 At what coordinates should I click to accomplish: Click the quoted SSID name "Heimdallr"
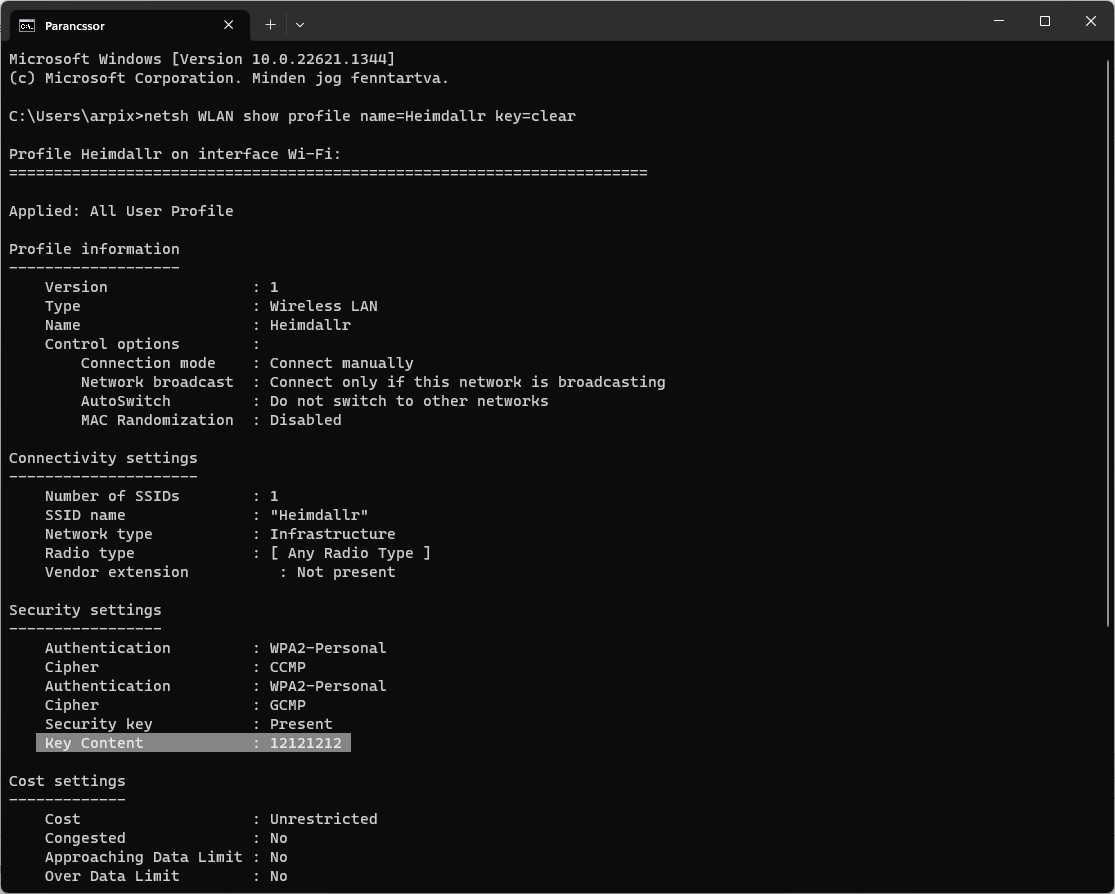(319, 515)
